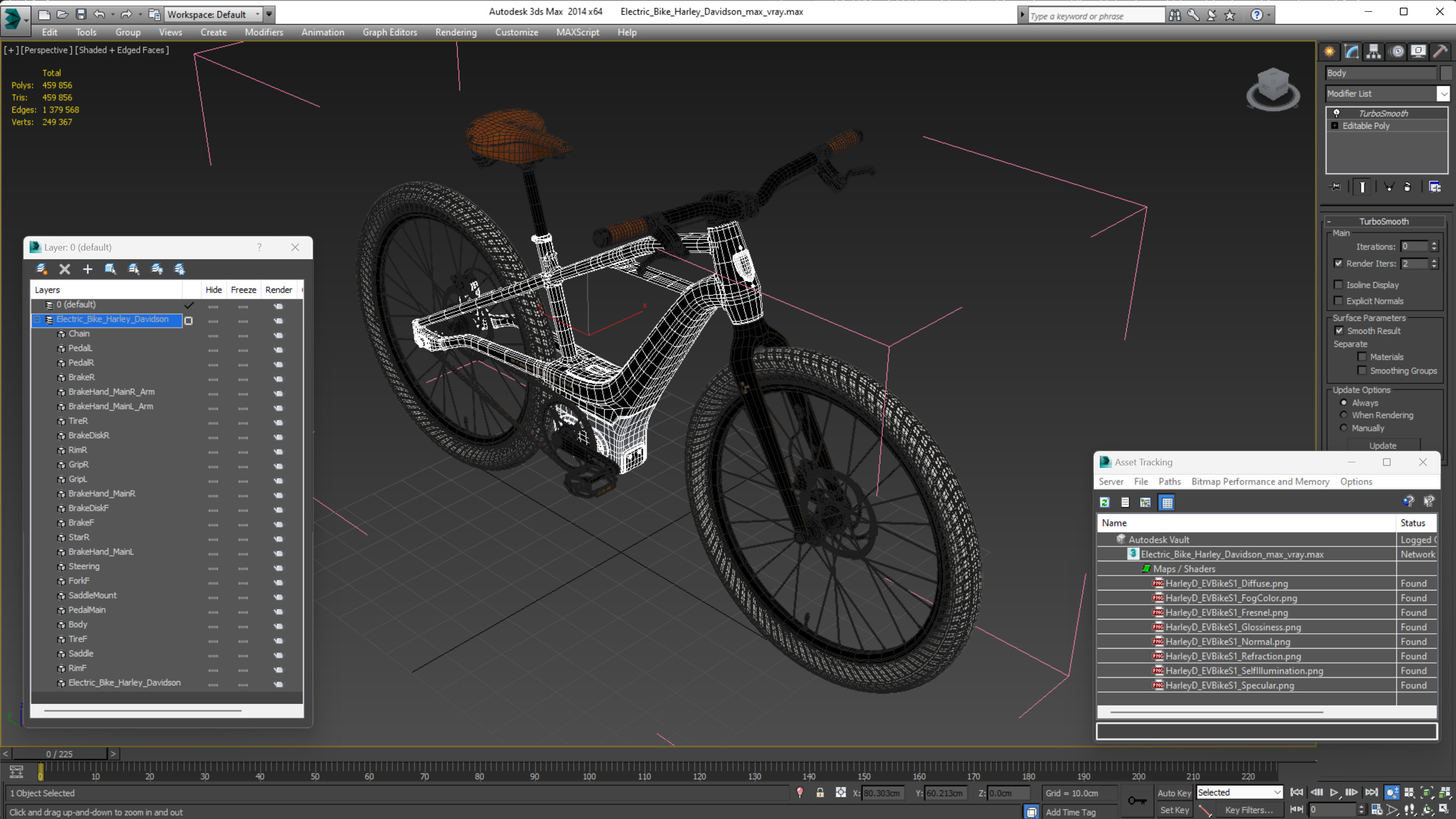Click the time slider 0 / 225

coord(59,754)
